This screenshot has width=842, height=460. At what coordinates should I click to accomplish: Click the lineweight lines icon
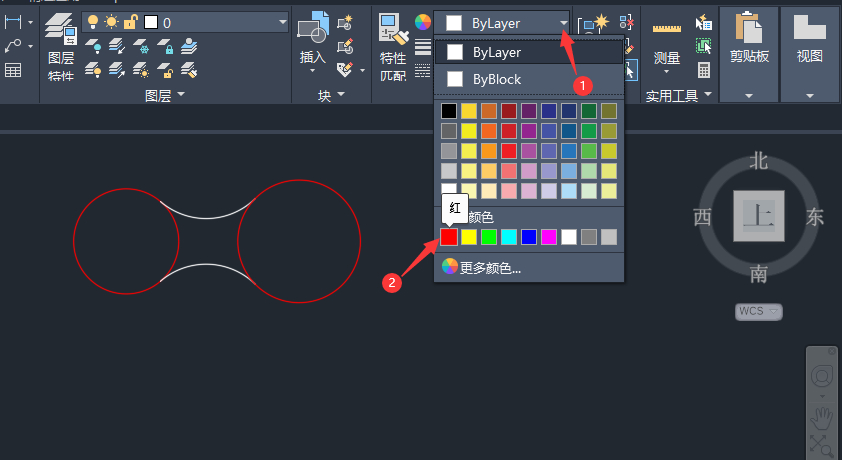coord(423,47)
